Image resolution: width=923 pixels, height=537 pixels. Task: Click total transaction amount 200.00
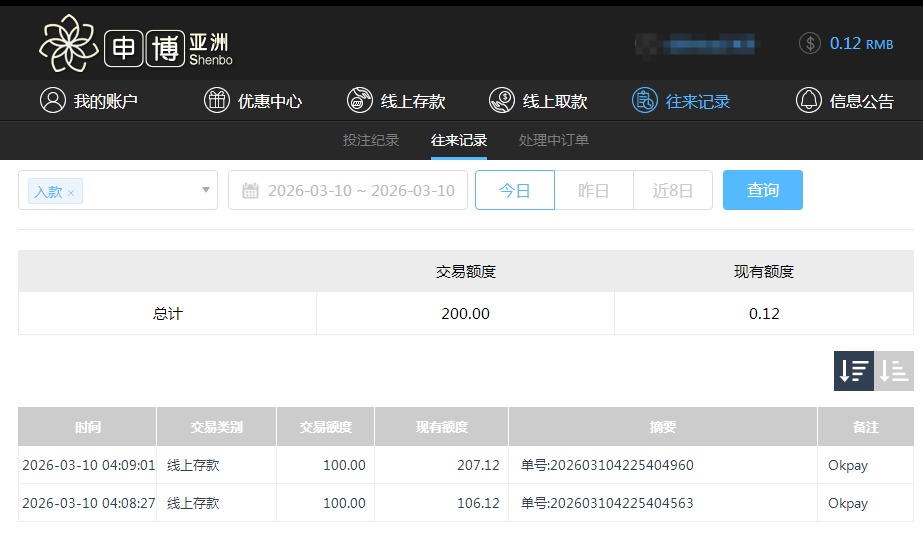(x=466, y=313)
